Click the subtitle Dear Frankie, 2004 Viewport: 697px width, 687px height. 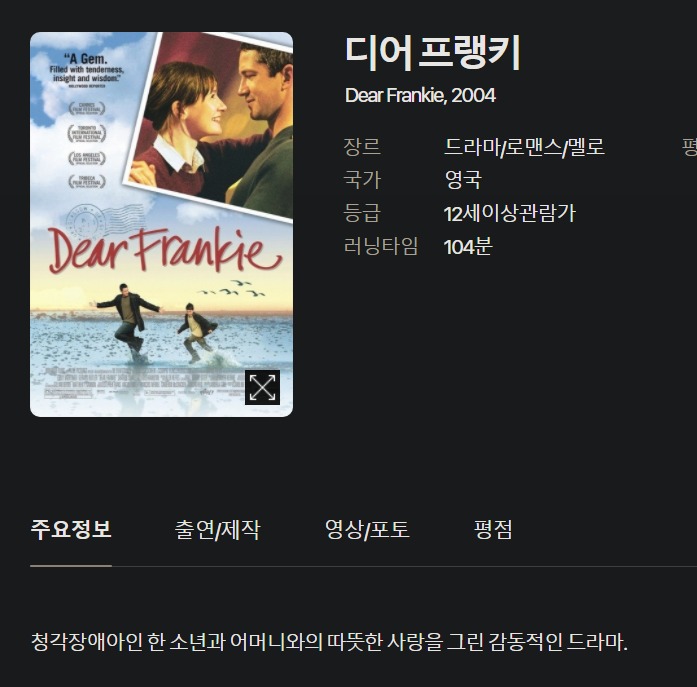(420, 96)
